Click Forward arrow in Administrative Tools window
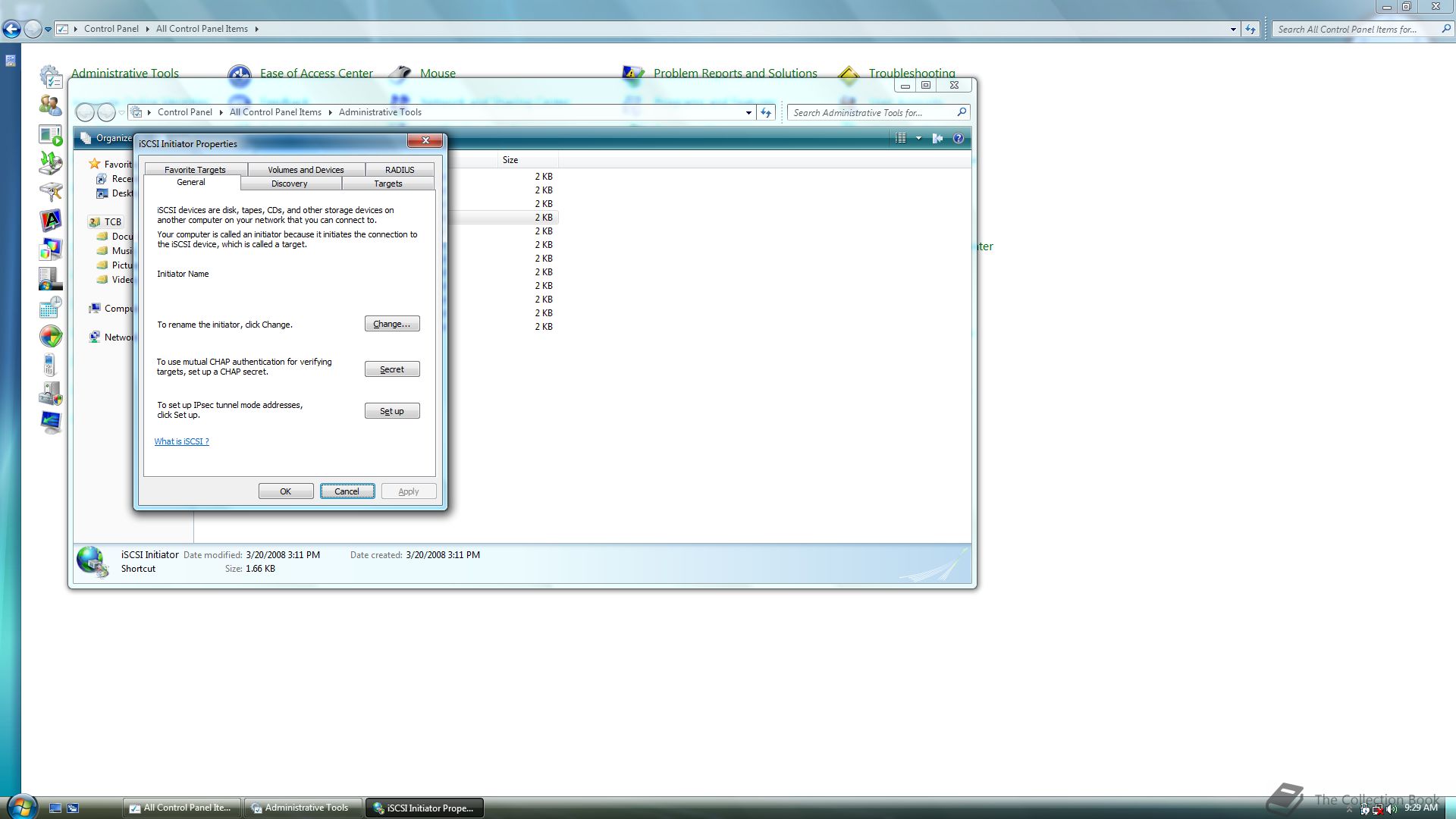Viewport: 1456px width, 819px height. pyautogui.click(x=107, y=112)
